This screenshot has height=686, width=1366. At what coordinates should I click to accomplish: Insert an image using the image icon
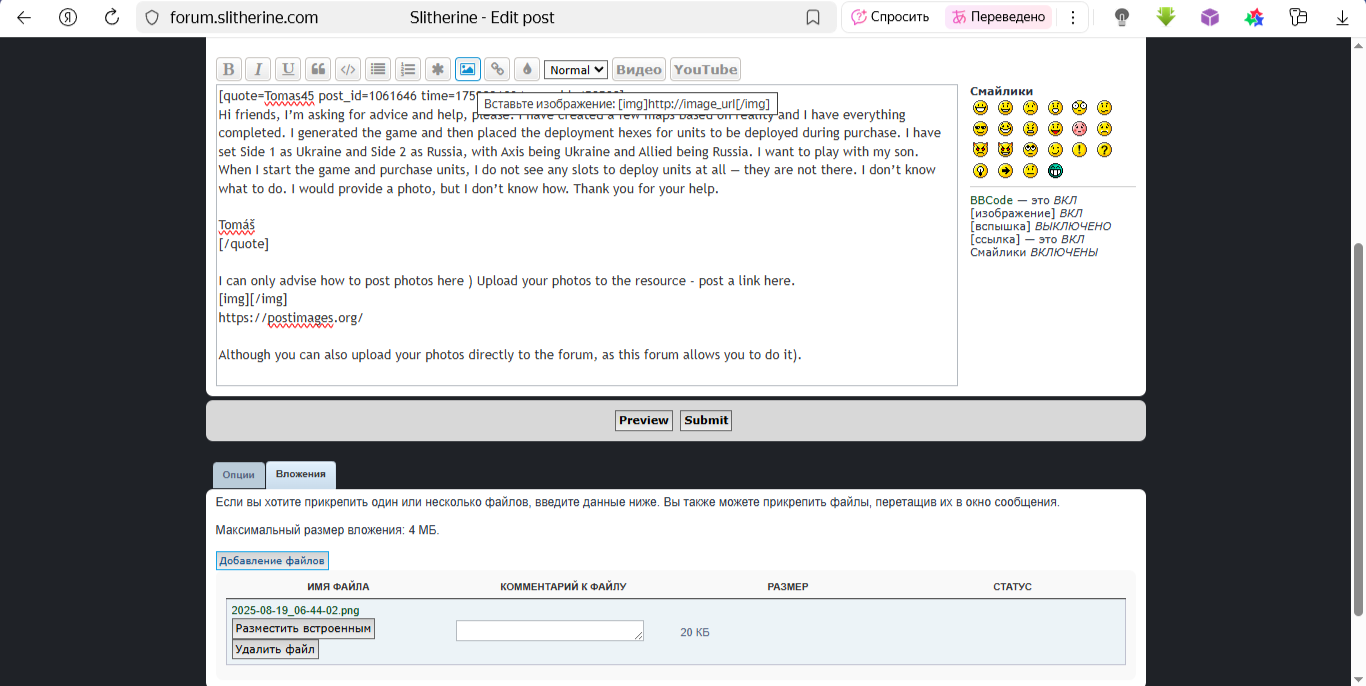coord(468,69)
